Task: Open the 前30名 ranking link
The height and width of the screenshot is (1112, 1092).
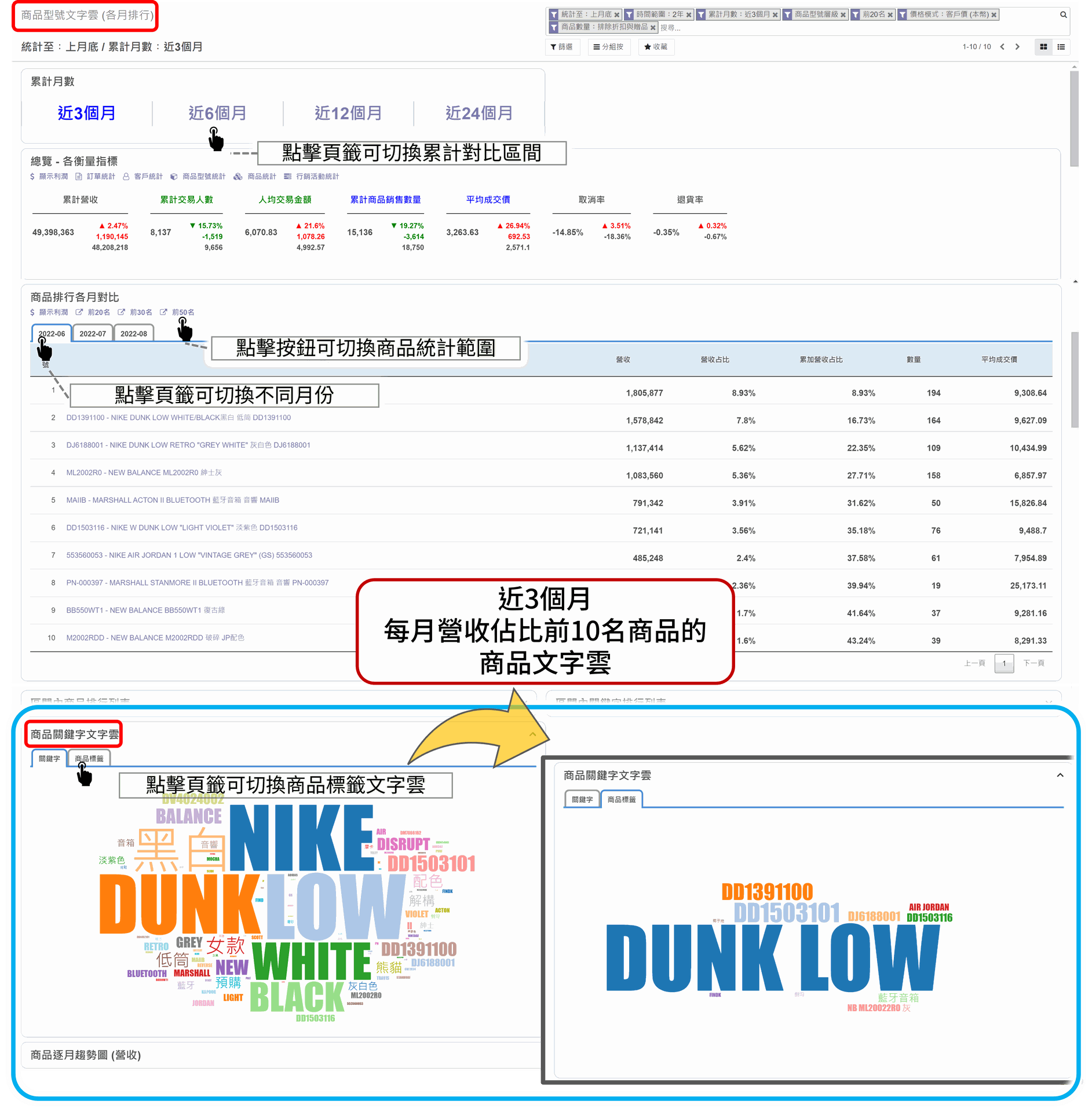Action: tap(141, 313)
